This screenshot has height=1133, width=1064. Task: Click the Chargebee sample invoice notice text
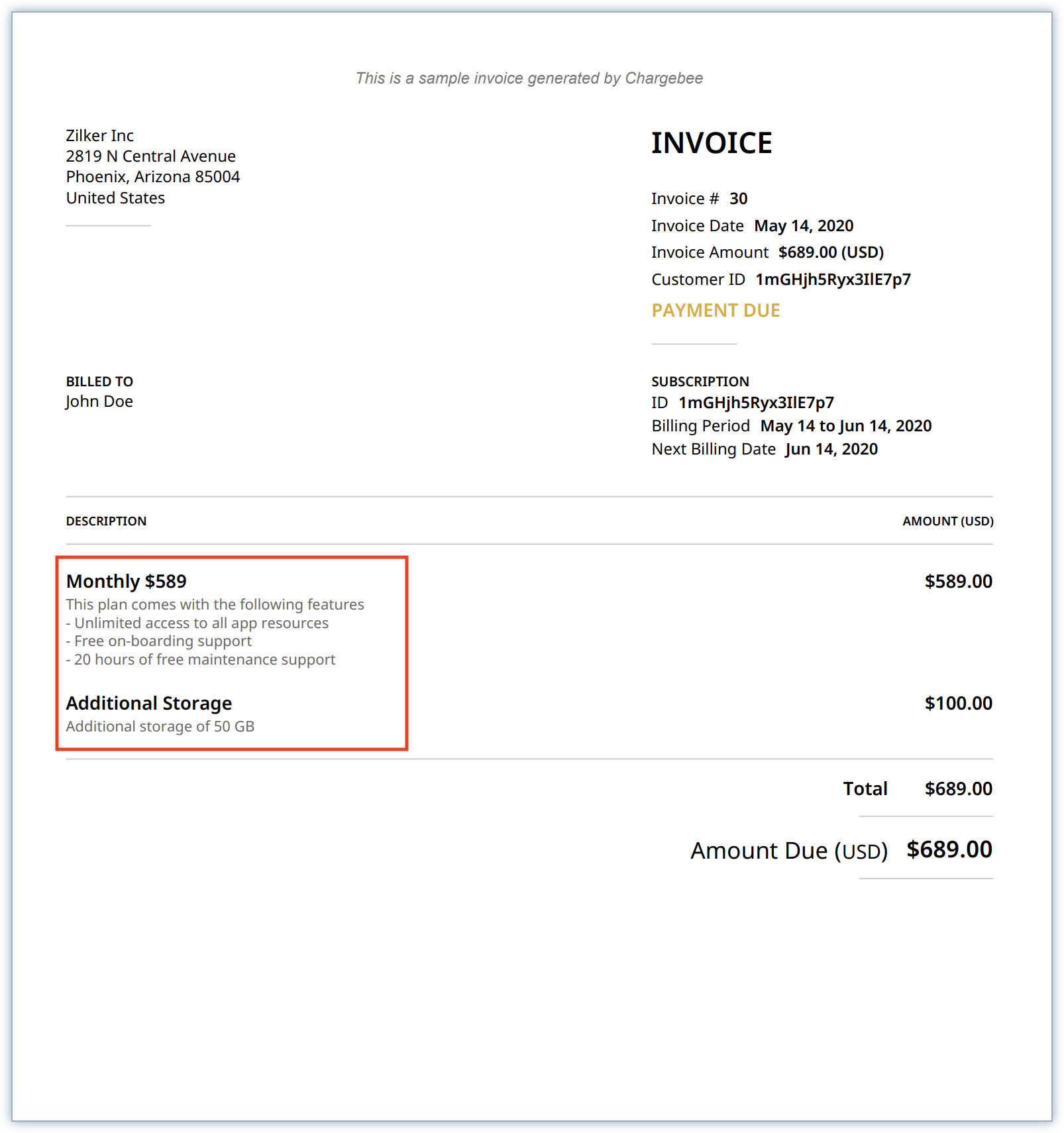529,78
